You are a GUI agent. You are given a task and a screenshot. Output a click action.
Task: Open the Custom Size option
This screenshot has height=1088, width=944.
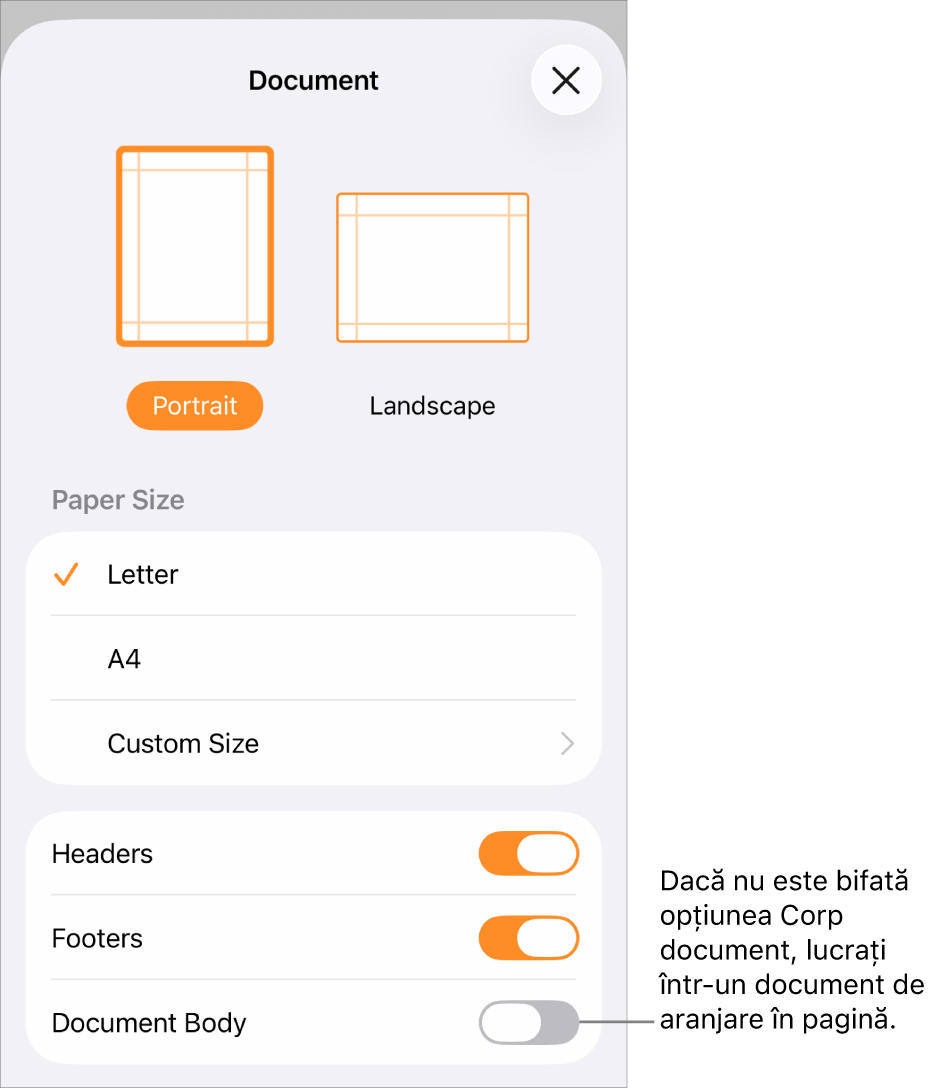pos(314,743)
